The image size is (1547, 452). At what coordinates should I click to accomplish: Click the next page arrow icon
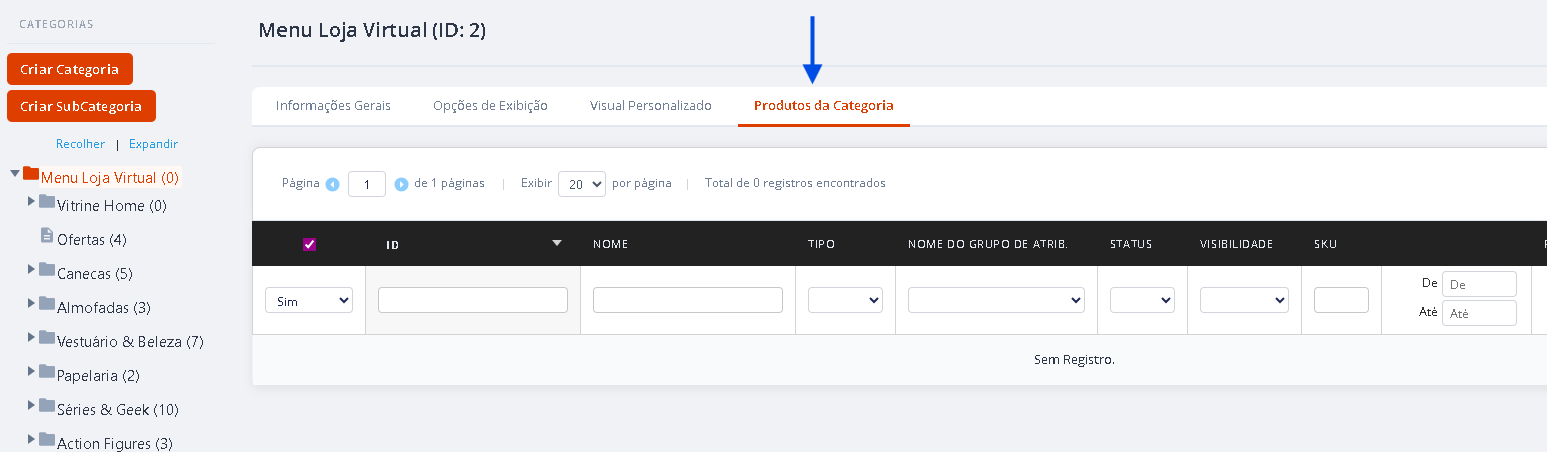pos(401,184)
